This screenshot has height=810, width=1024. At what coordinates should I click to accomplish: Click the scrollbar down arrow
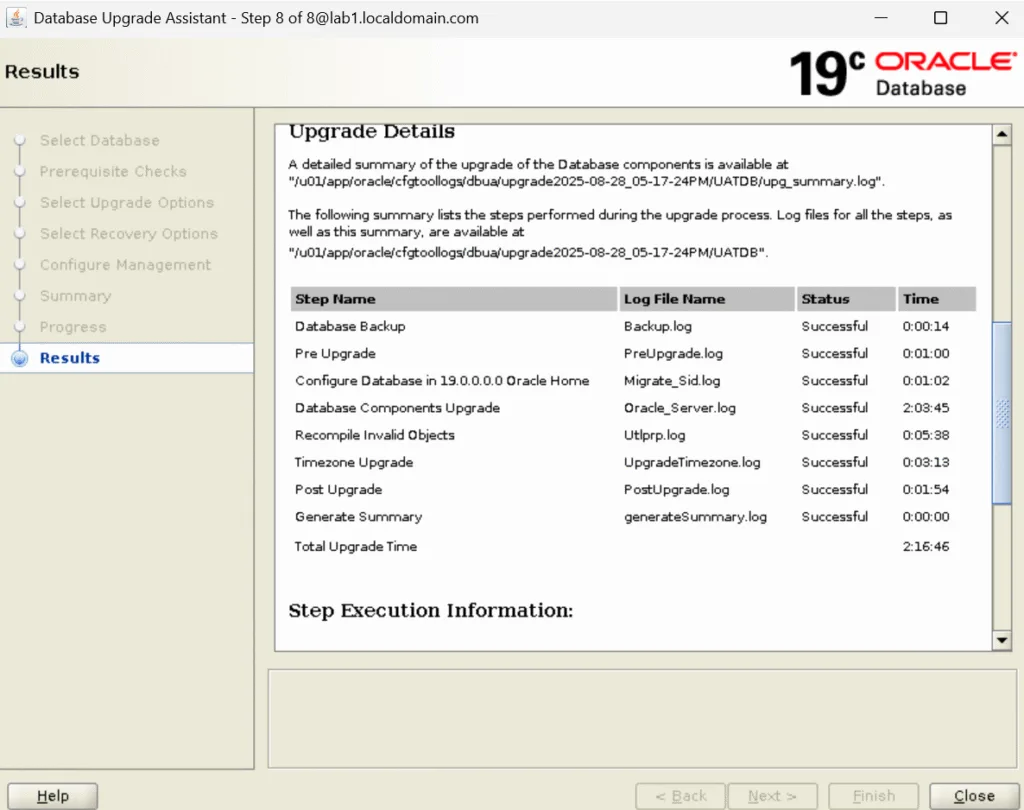[1002, 640]
